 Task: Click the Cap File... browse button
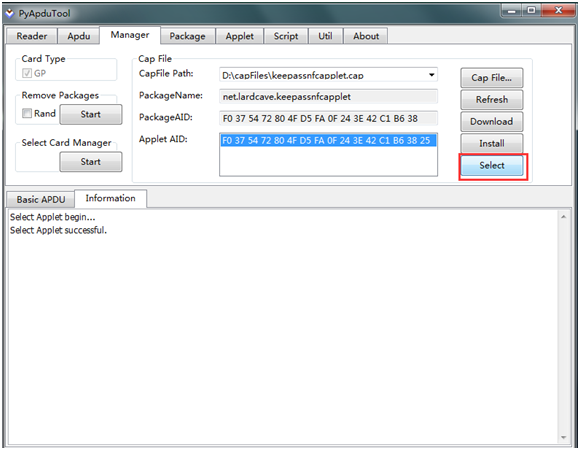pyautogui.click(x=492, y=78)
